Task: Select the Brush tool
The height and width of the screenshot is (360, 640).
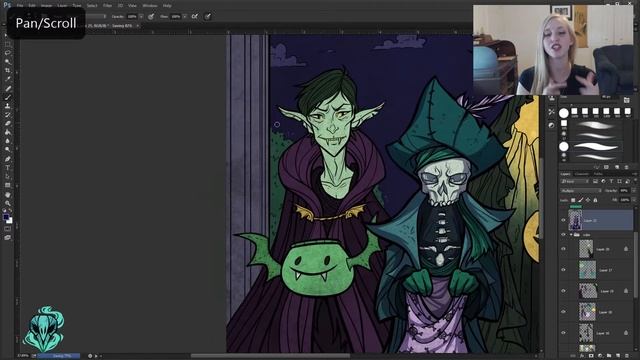Action: point(7,97)
